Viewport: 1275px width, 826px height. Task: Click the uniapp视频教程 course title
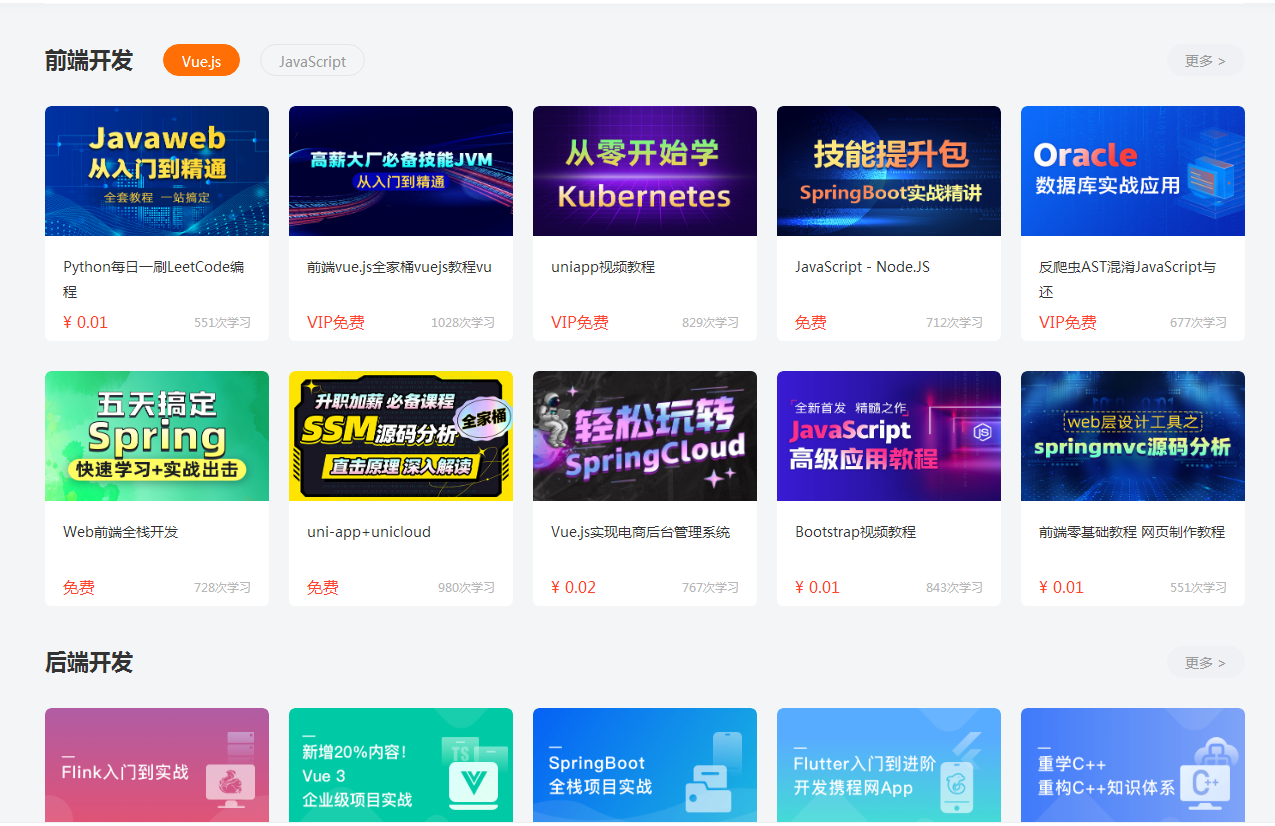coord(603,267)
